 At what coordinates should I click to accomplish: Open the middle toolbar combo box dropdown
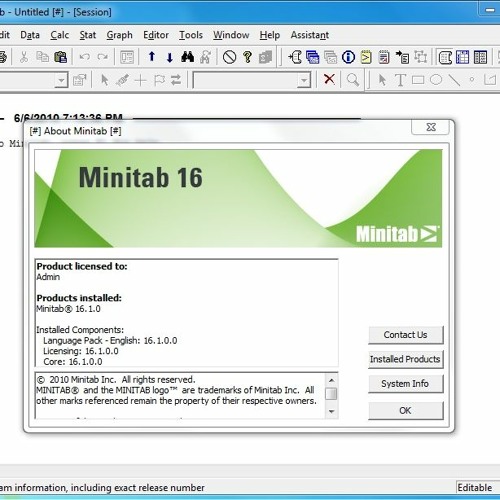(x=304, y=80)
